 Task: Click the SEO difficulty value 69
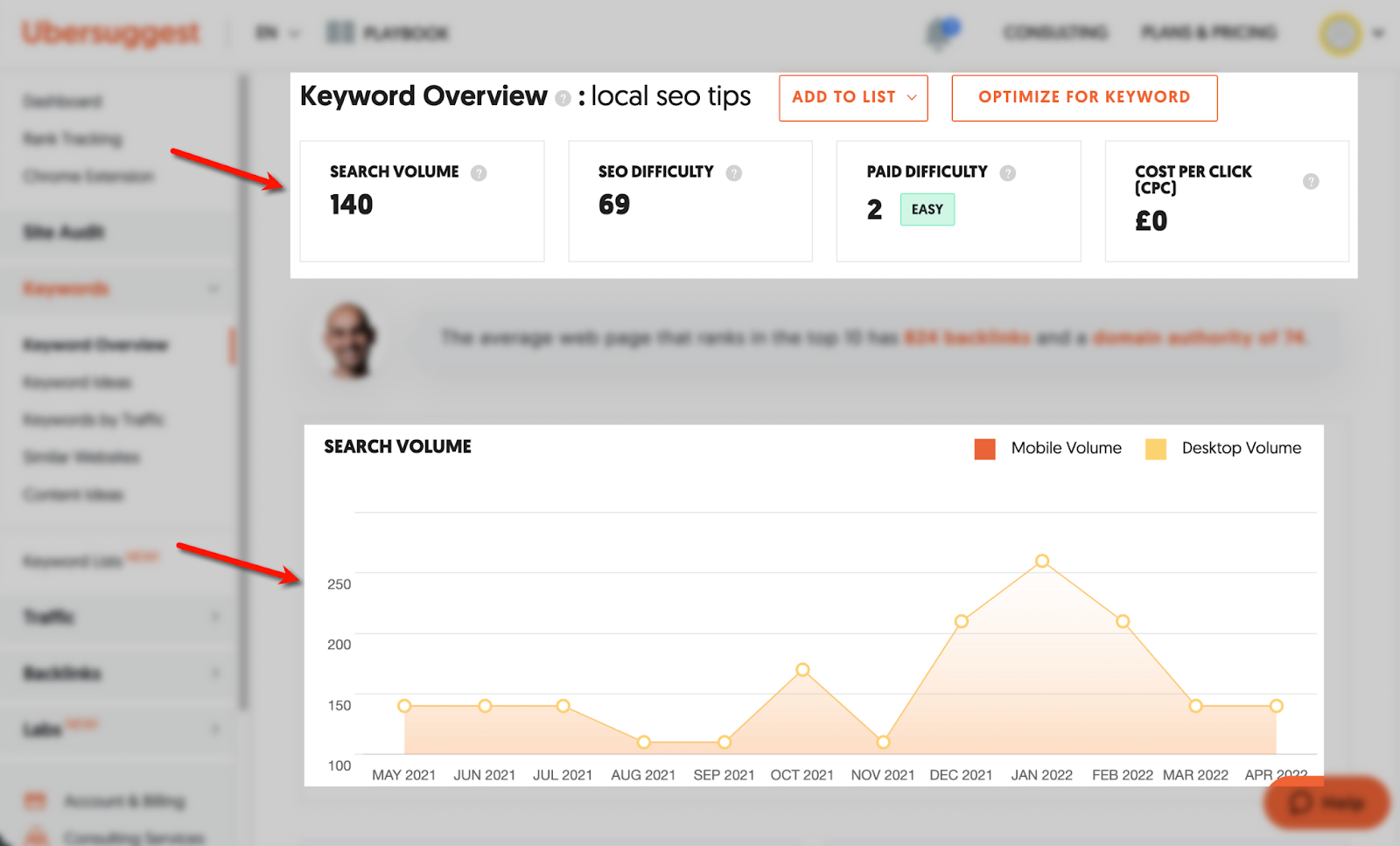[614, 205]
